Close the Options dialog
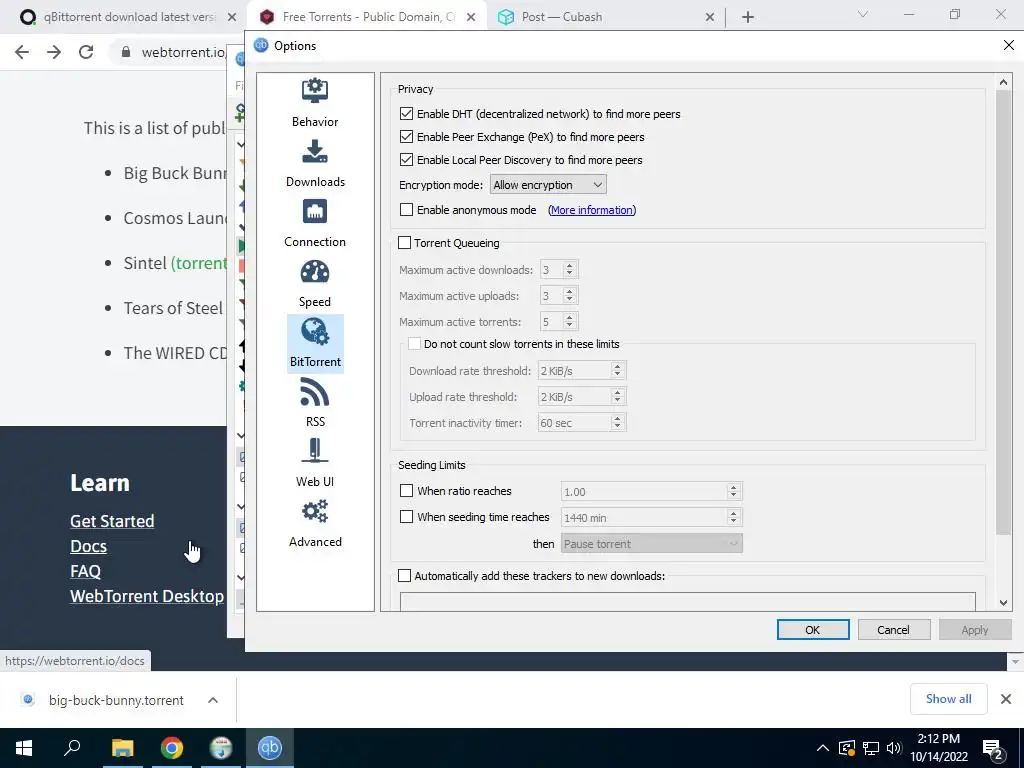Image resolution: width=1024 pixels, height=768 pixels. [1008, 45]
